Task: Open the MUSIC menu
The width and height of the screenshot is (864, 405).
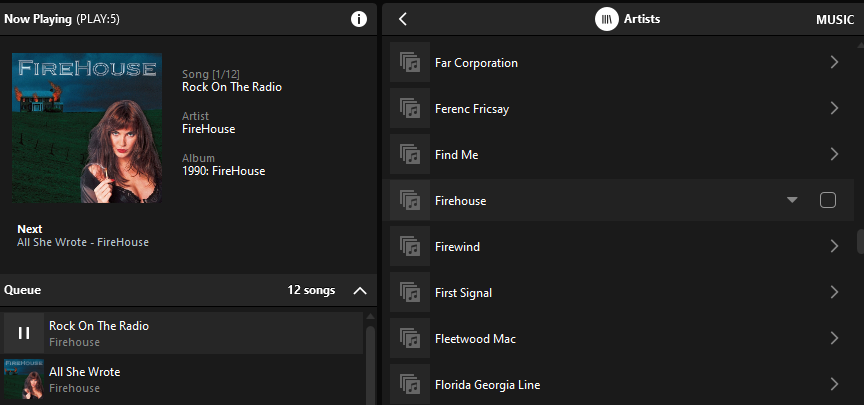Action: 835,20
